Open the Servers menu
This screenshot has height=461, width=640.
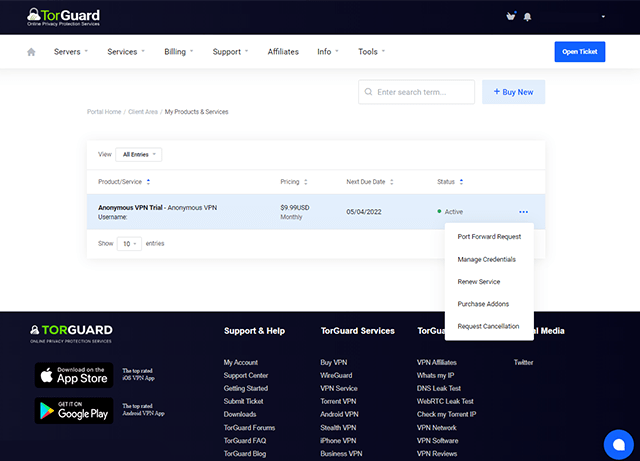coord(71,52)
